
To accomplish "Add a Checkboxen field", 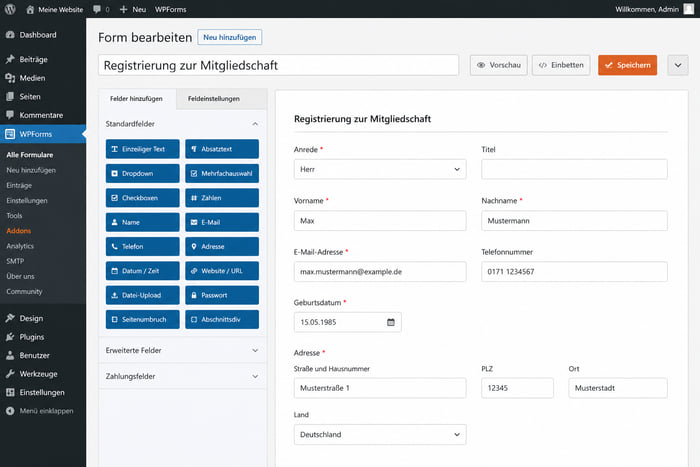I will coord(142,198).
